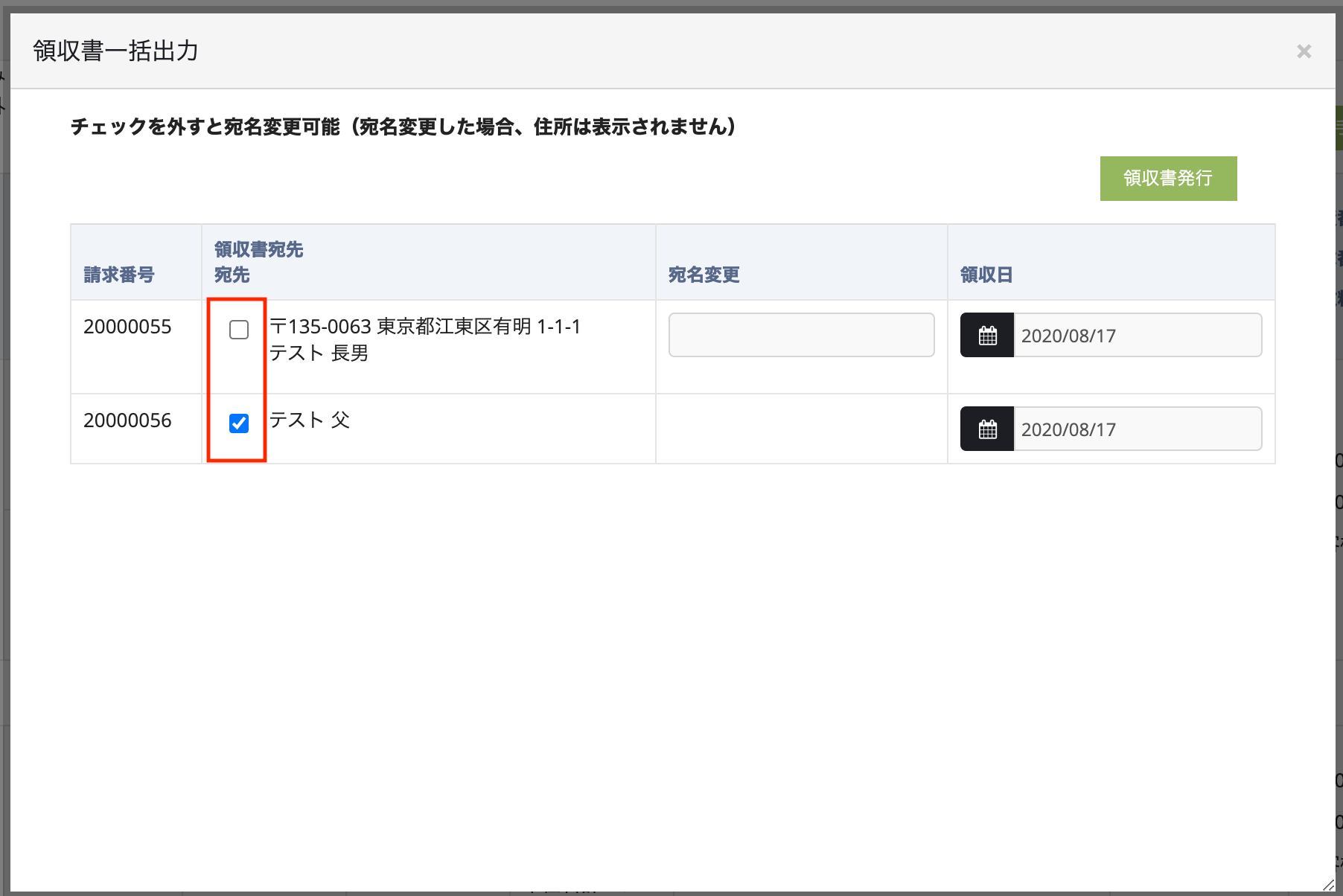Select invoice number 20000056 cell

(x=127, y=420)
